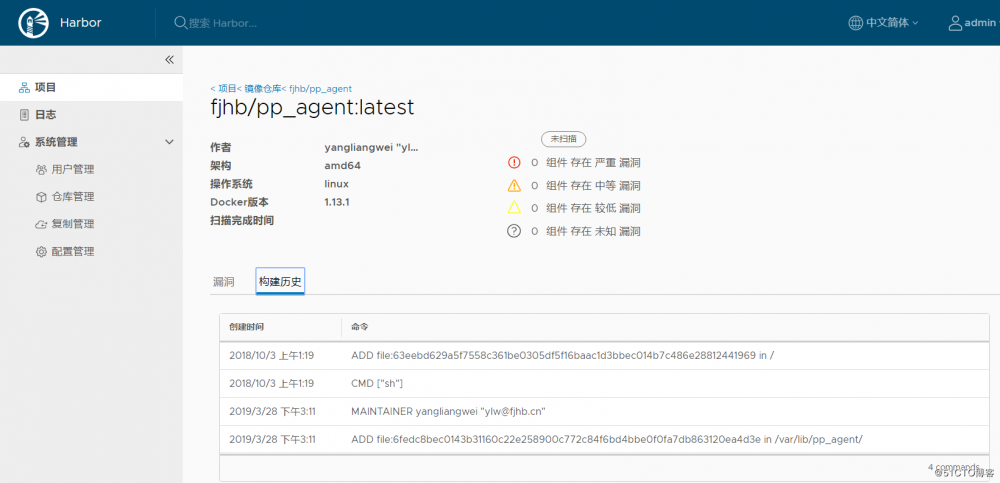Collapse the 系统管理 section chevron
The image size is (1000, 483).
pos(169,142)
